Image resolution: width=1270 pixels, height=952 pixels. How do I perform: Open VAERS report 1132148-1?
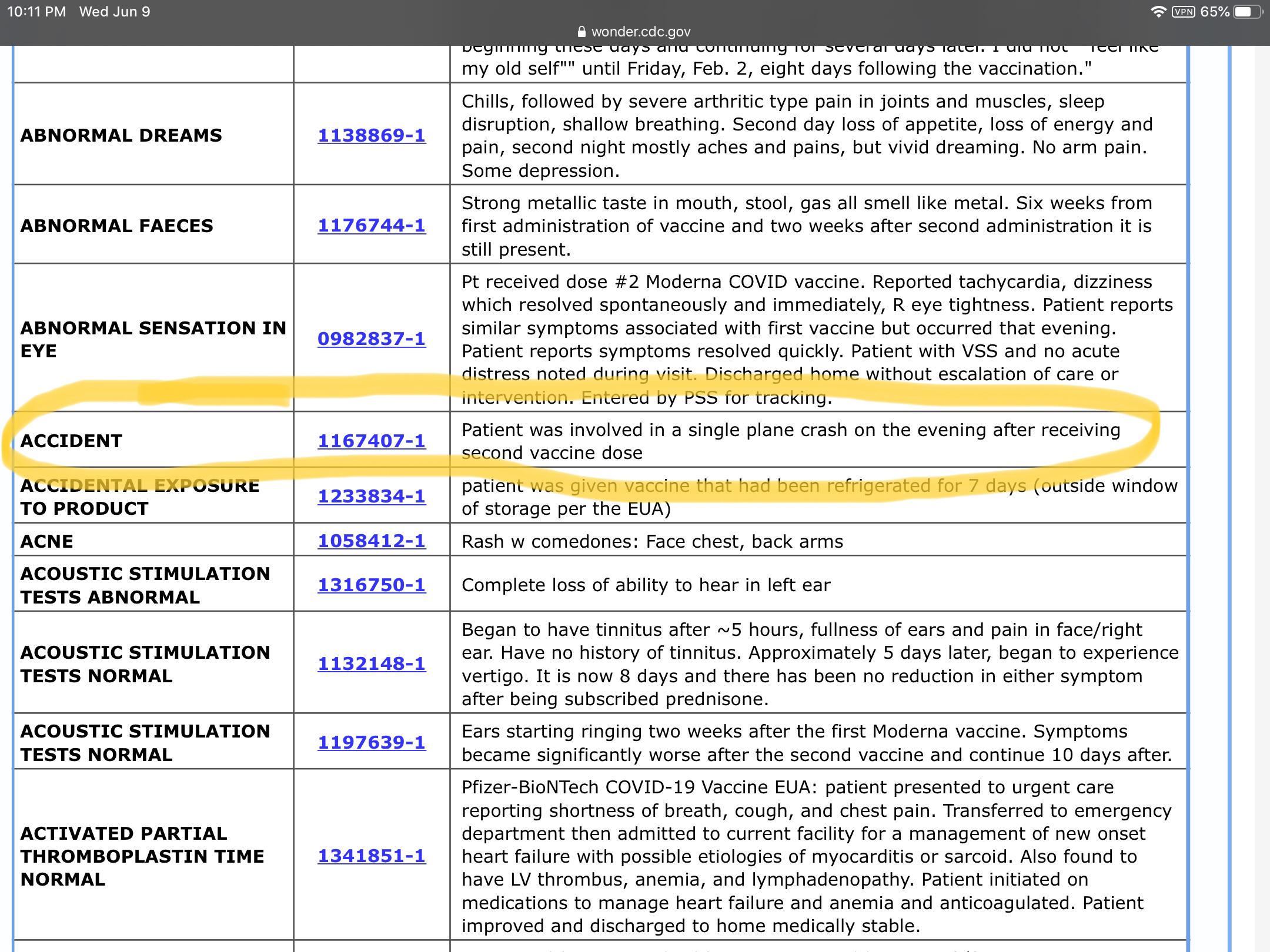(x=372, y=663)
